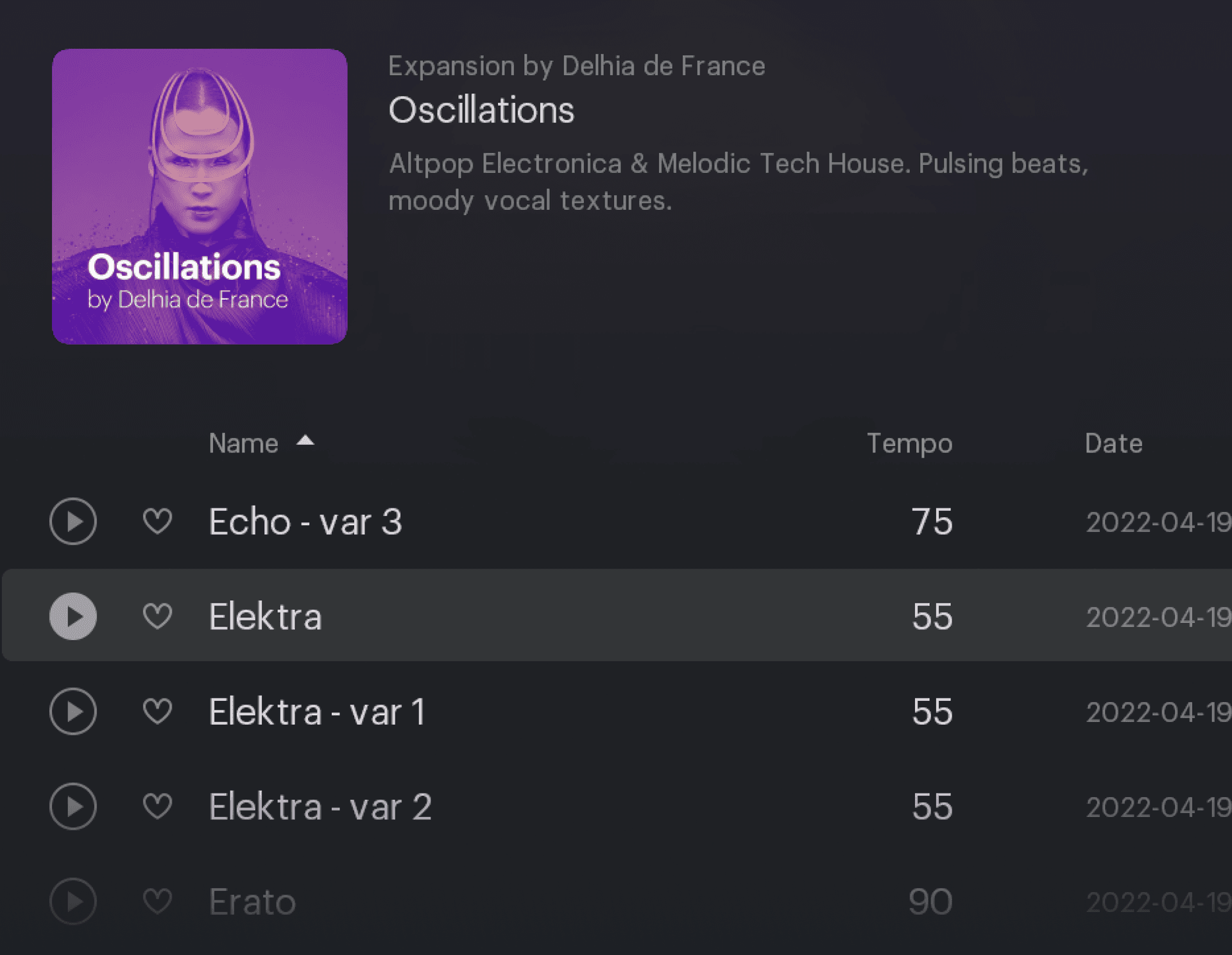Select the Erato entry
This screenshot has width=1232, height=955.
click(x=616, y=901)
